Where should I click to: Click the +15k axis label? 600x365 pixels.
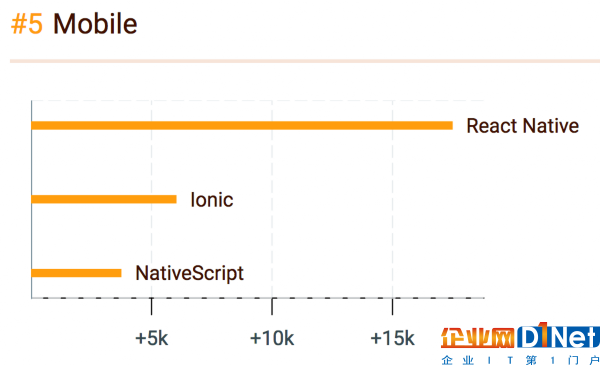[x=392, y=338]
